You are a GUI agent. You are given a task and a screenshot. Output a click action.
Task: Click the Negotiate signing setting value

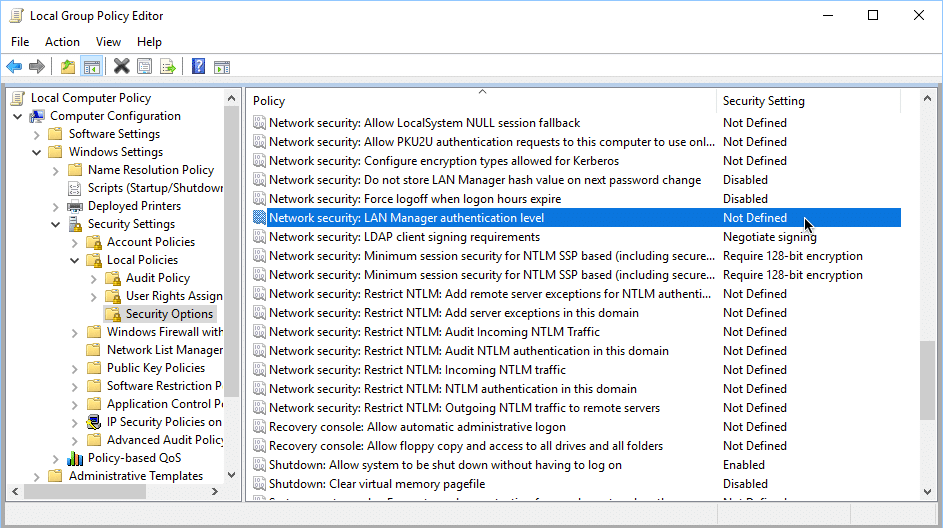[769, 237]
